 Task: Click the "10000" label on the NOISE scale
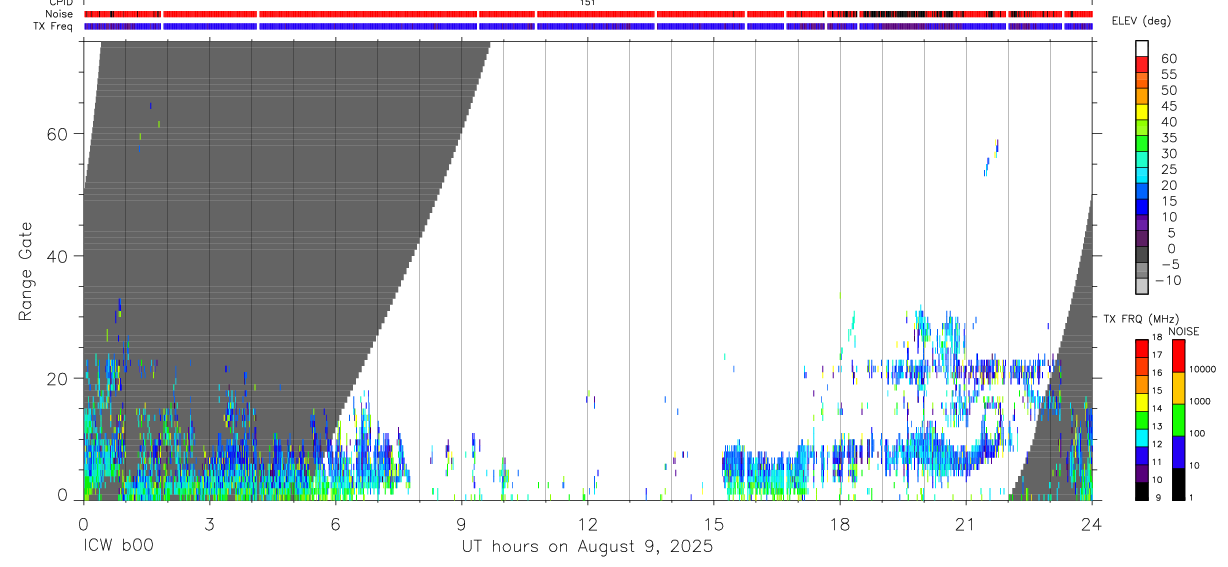[x=1203, y=370]
